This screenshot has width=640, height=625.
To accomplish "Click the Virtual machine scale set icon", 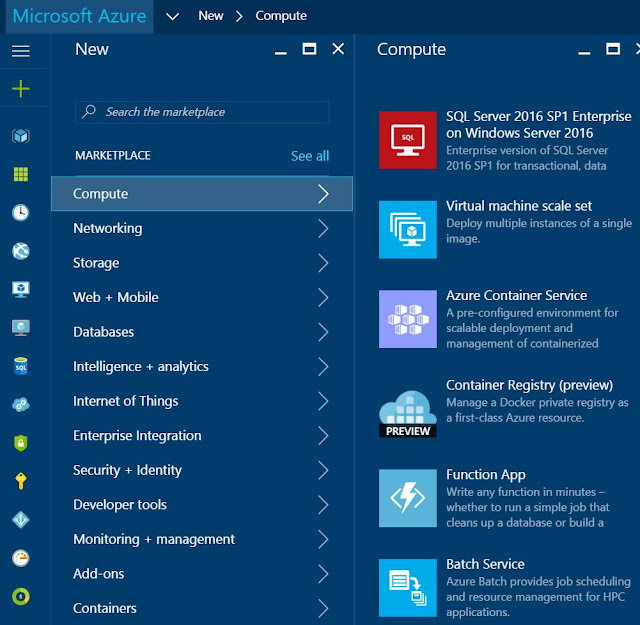I will pos(408,229).
